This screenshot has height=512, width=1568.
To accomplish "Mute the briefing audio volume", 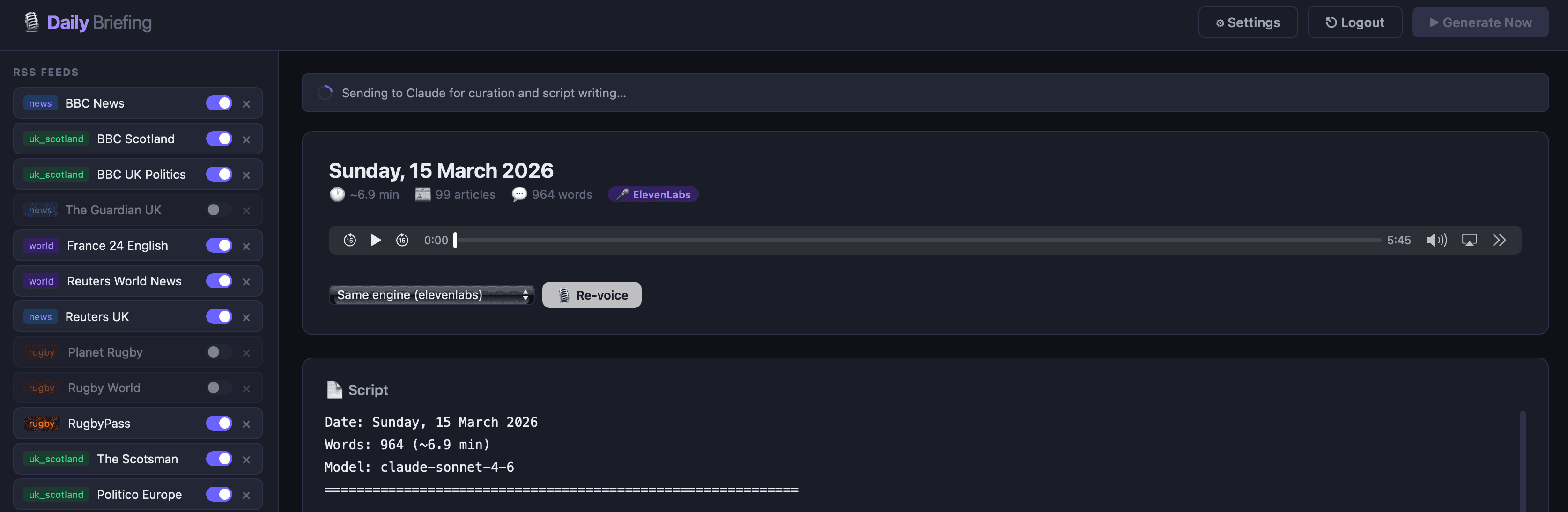I will 1436,240.
